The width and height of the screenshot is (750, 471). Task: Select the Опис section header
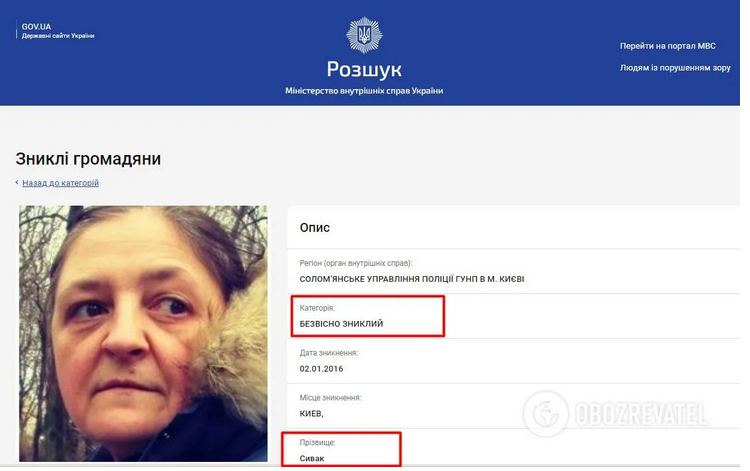pos(315,228)
